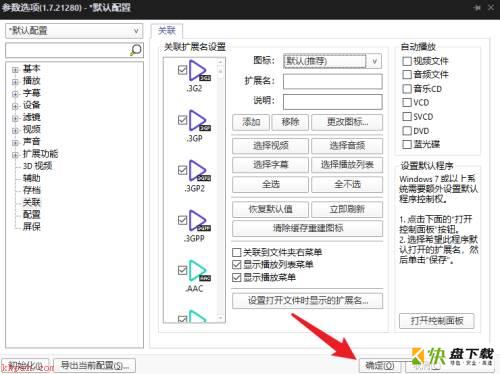This screenshot has width=500, height=374.
Task: Enable autoplay for DVD
Action: pos(407,131)
